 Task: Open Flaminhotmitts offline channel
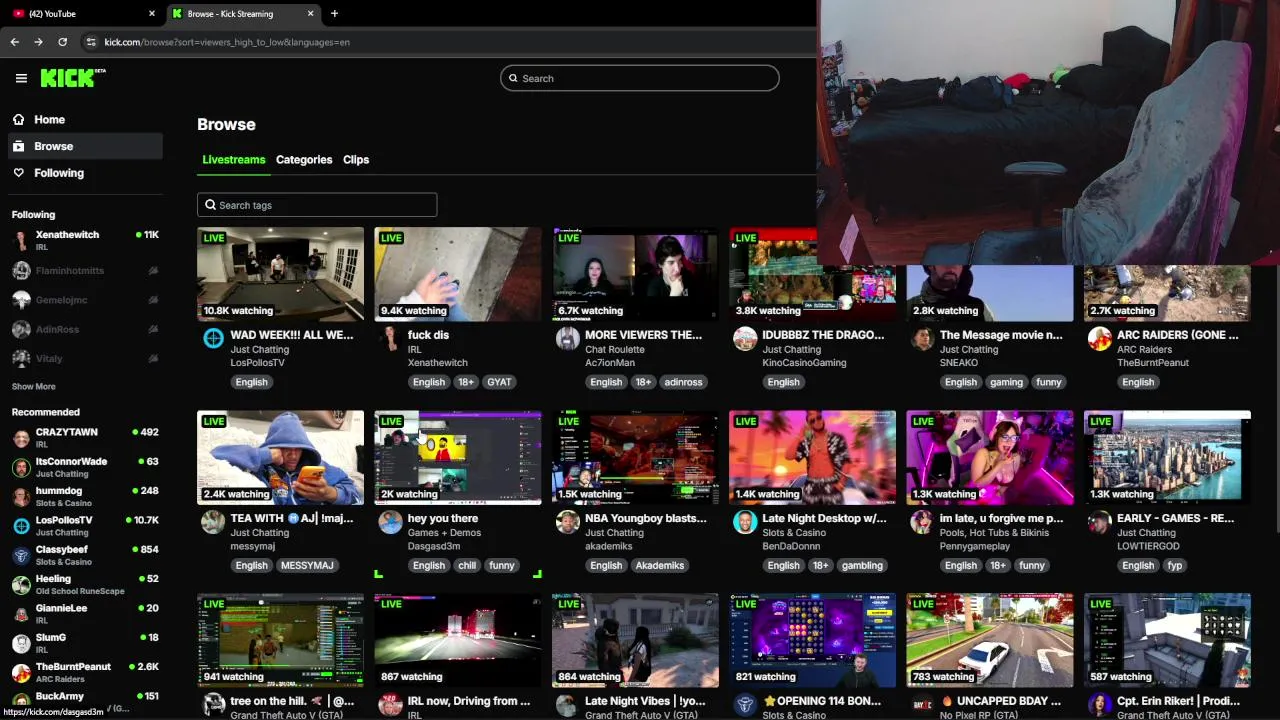(x=85, y=271)
